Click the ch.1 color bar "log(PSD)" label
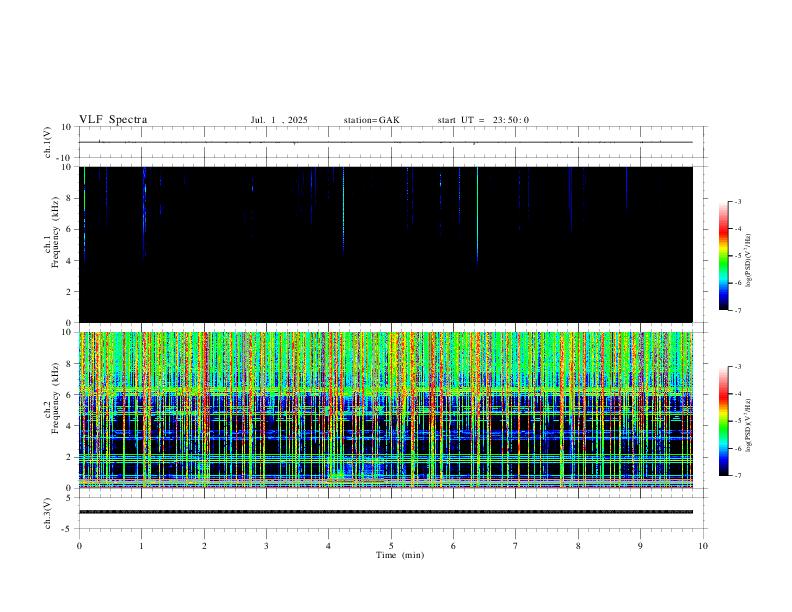Image resolution: width=792 pixels, height=612 pixels. pos(749,261)
